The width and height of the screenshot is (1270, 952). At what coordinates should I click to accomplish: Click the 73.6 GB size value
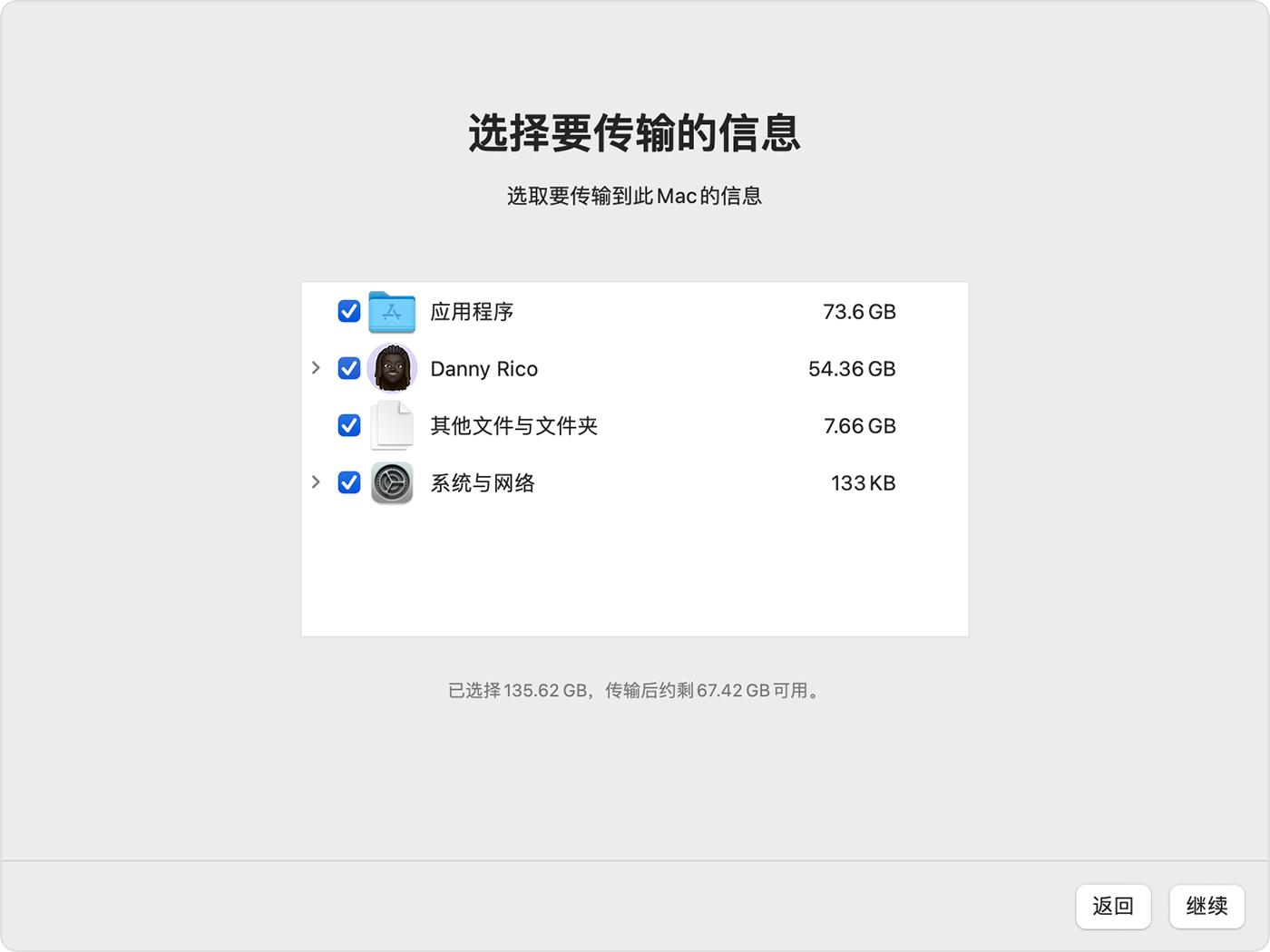[858, 312]
